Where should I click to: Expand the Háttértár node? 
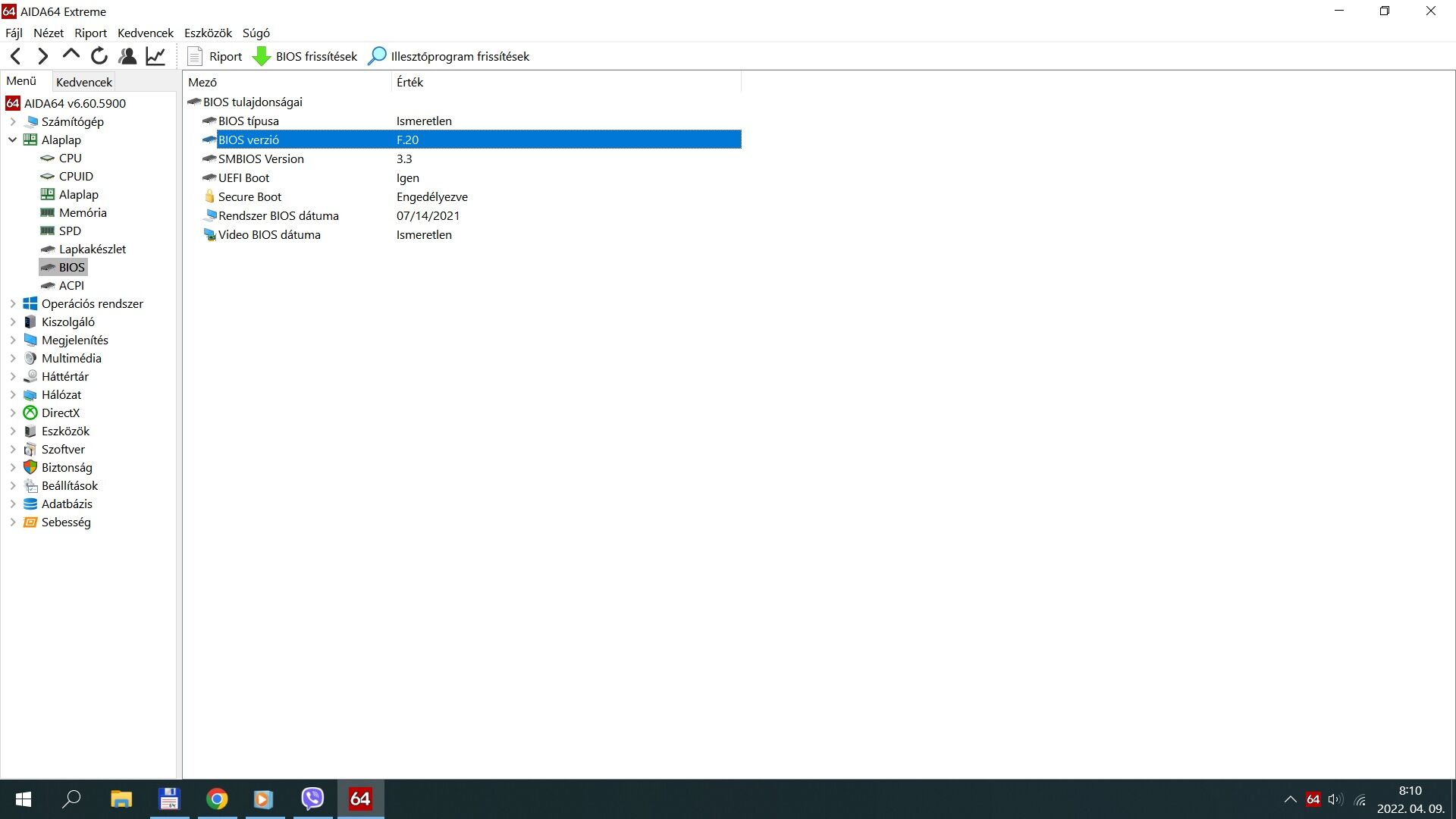click(x=13, y=376)
